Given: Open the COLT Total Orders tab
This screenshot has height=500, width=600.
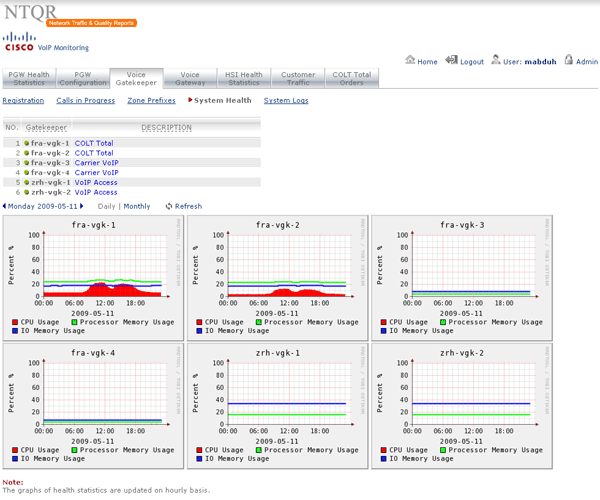Looking at the screenshot, I should (x=353, y=79).
